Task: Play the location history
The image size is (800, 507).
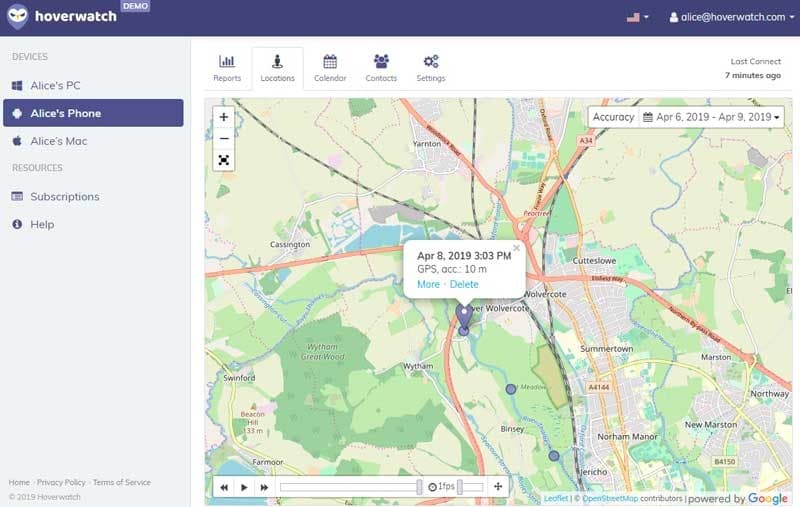Action: coord(244,487)
